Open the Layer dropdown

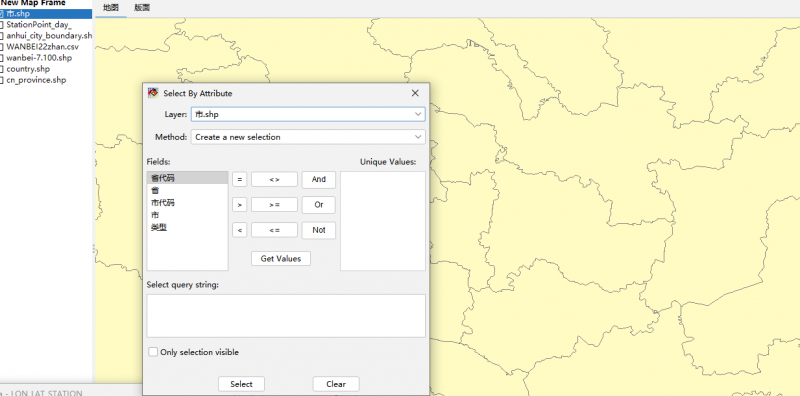point(308,114)
